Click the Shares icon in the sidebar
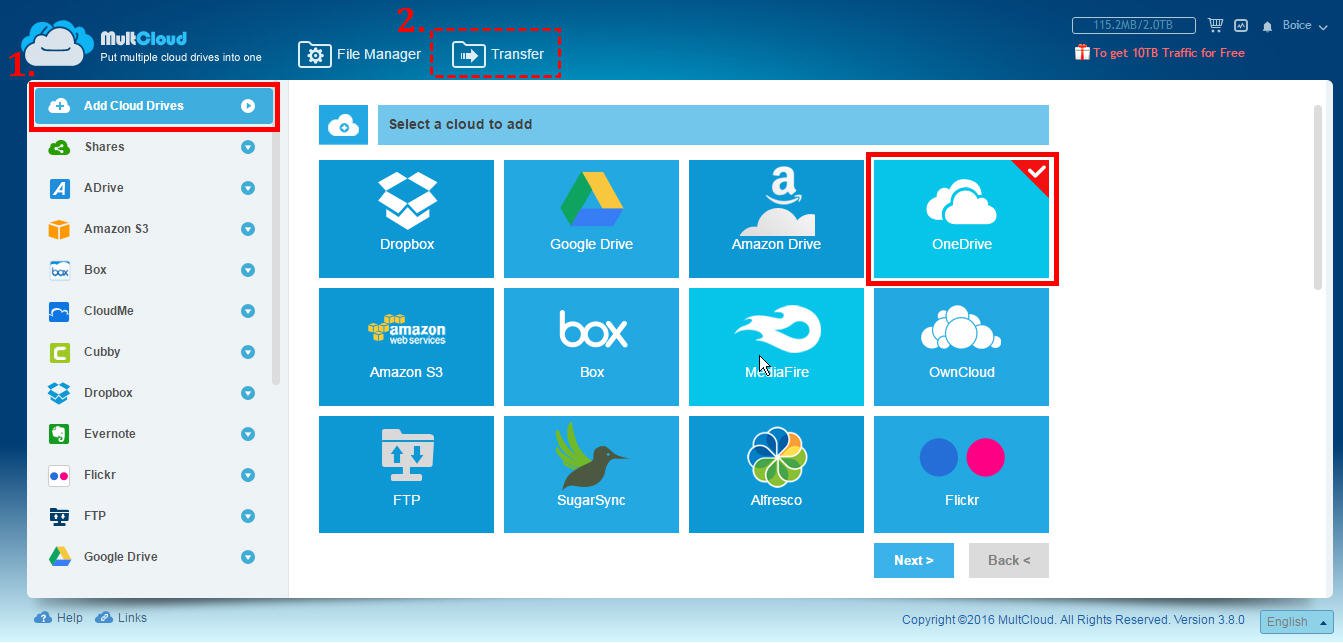1343x643 pixels. pos(59,147)
